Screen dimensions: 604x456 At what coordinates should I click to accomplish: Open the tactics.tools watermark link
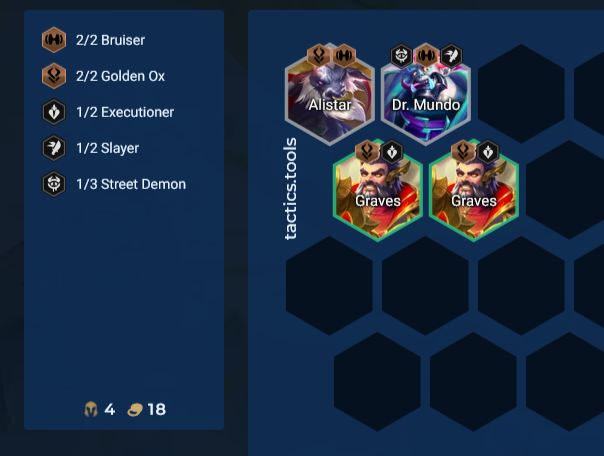pos(290,189)
